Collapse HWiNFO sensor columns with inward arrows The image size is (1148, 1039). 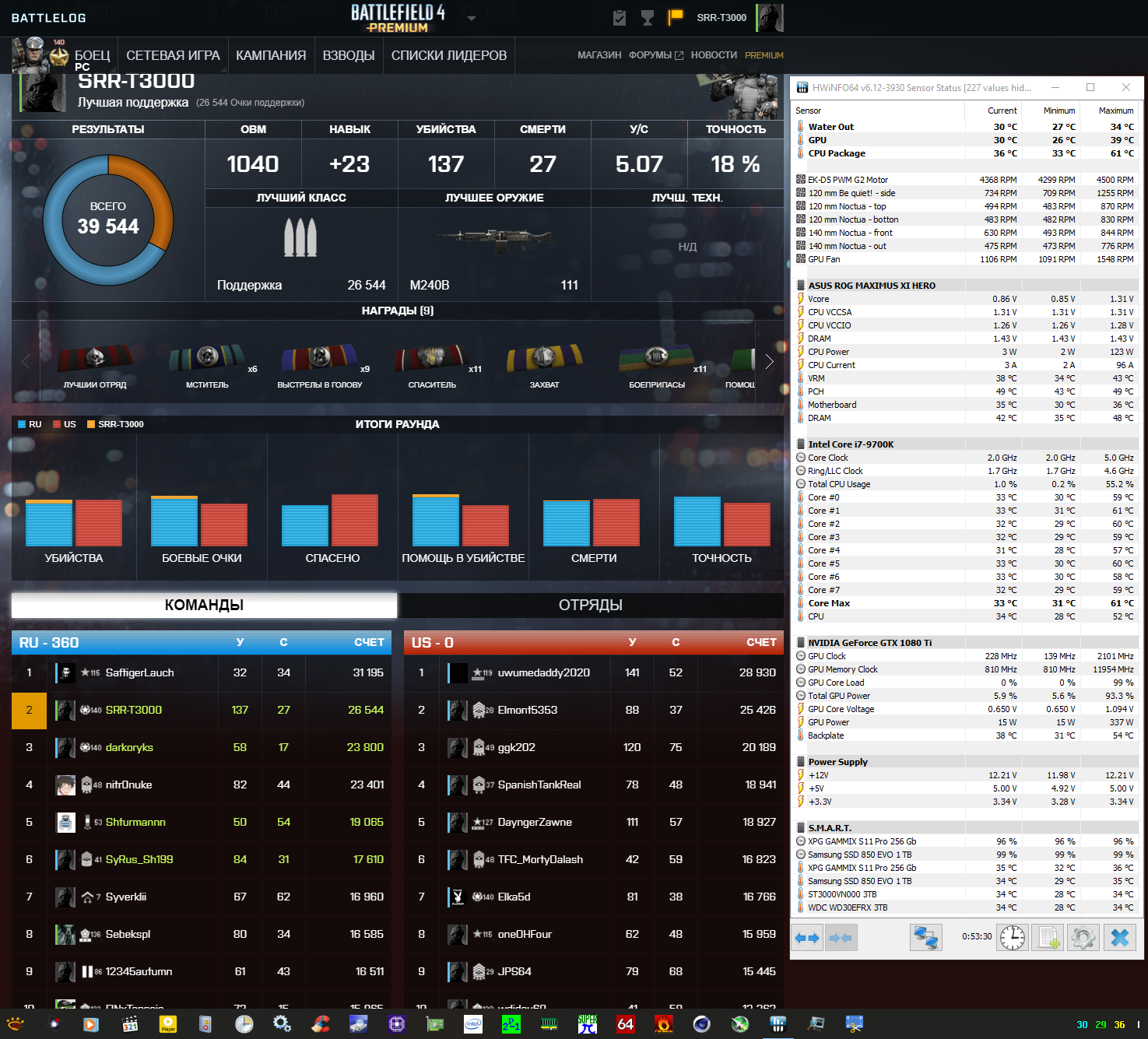841,938
